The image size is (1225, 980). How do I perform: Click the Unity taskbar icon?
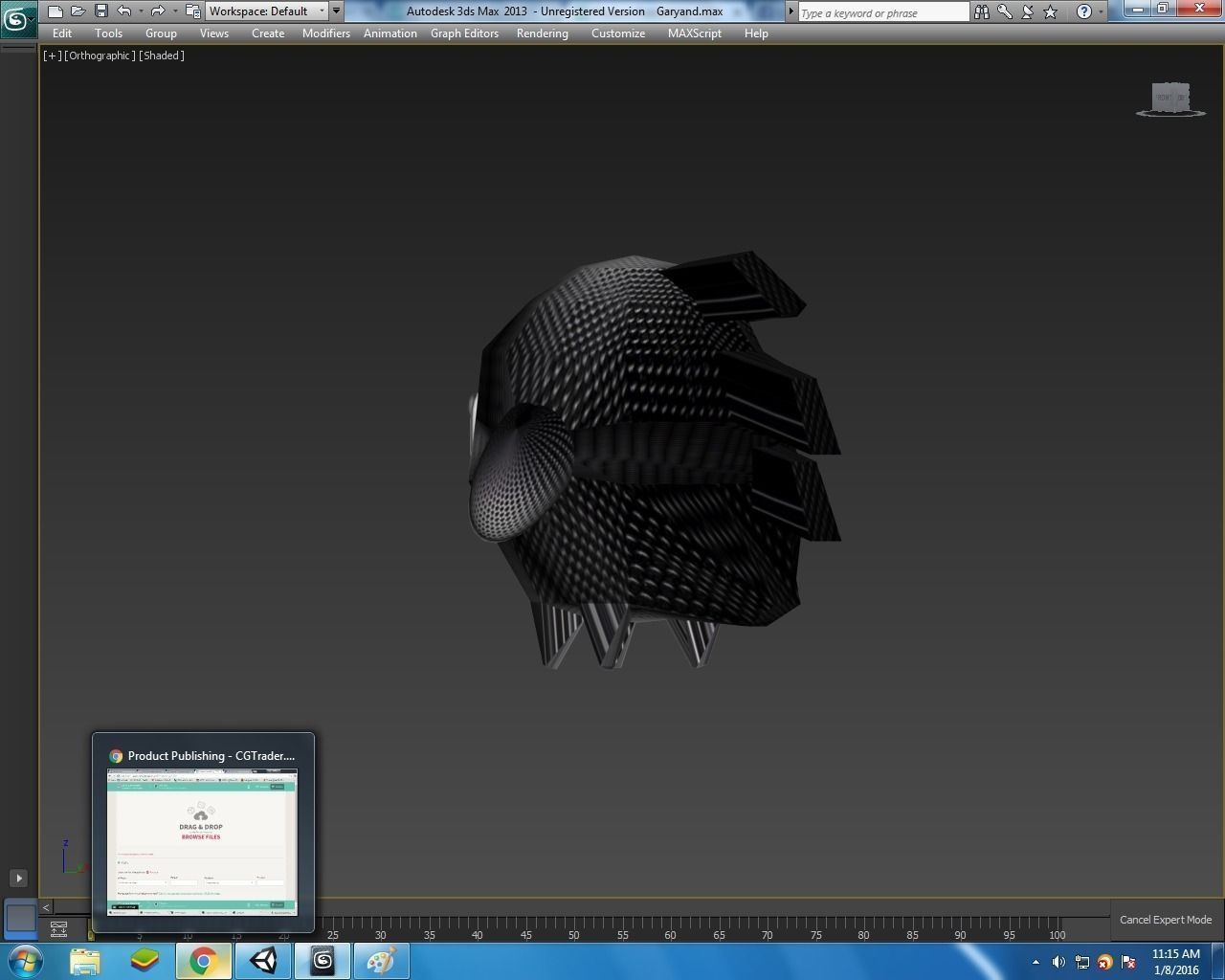click(x=263, y=961)
